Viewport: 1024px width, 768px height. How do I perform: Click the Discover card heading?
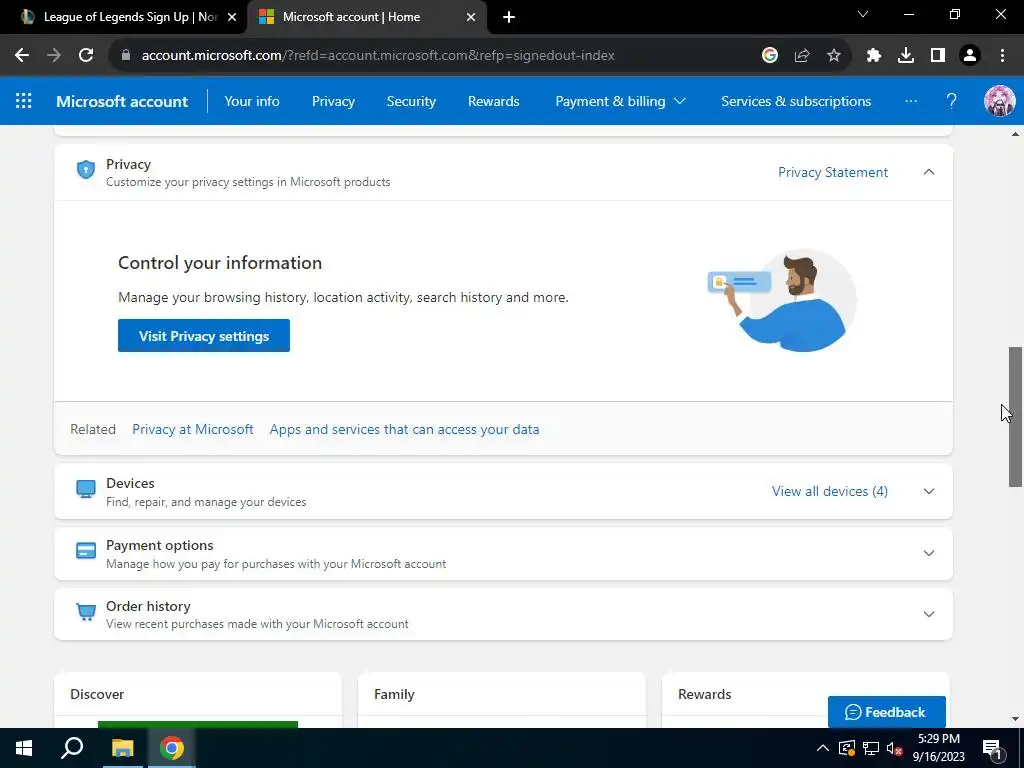[97, 694]
